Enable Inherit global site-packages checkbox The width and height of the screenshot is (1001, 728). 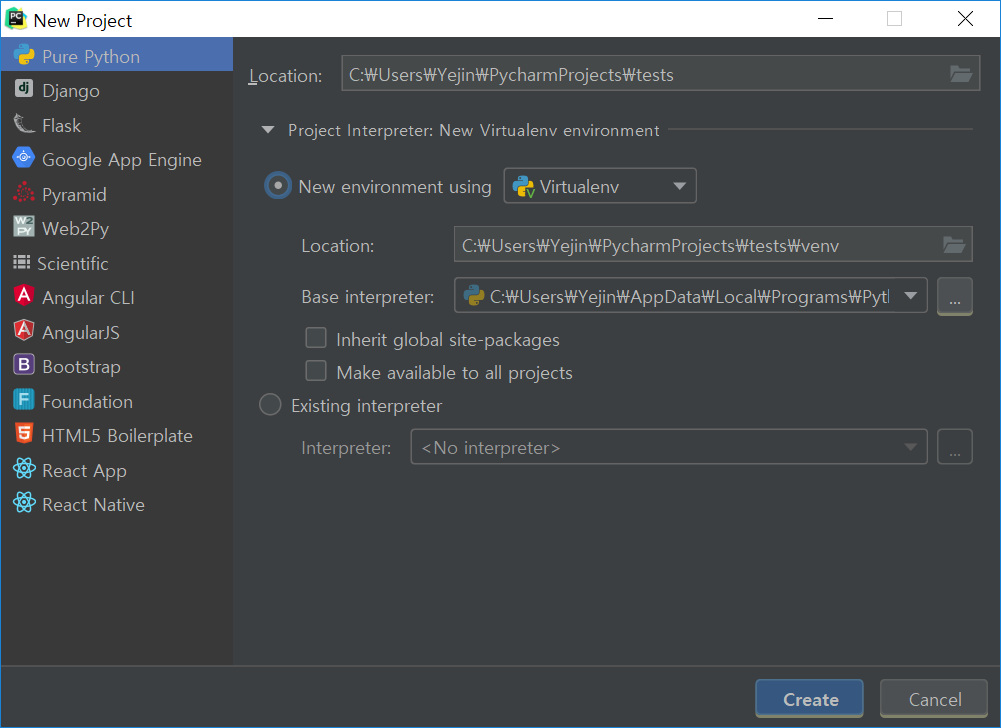[x=316, y=338]
